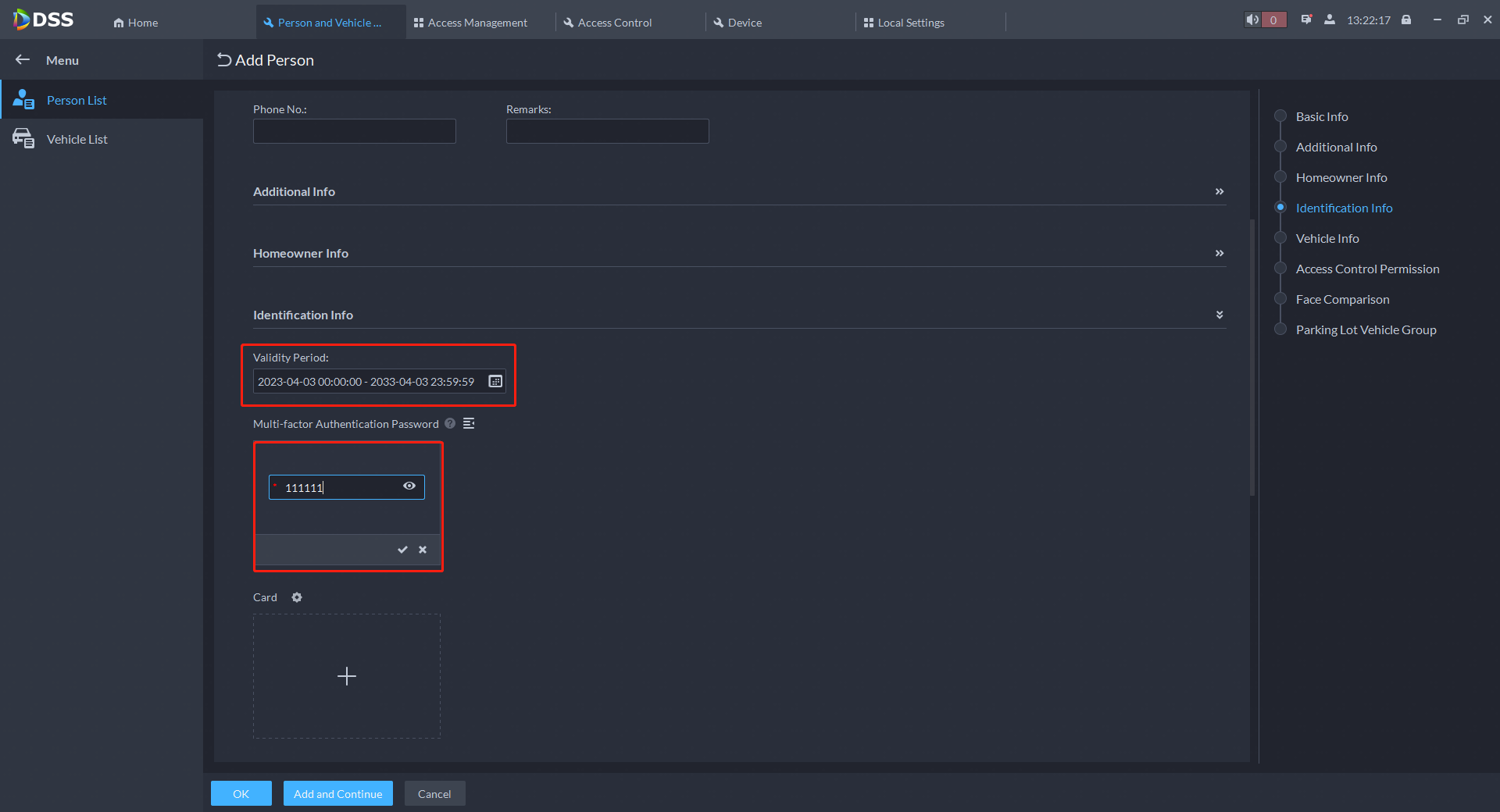Open the message notification icon

[x=1306, y=20]
